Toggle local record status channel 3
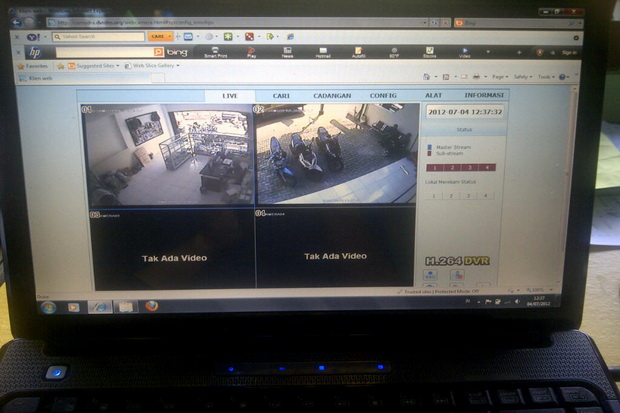 pyautogui.click(x=468, y=195)
